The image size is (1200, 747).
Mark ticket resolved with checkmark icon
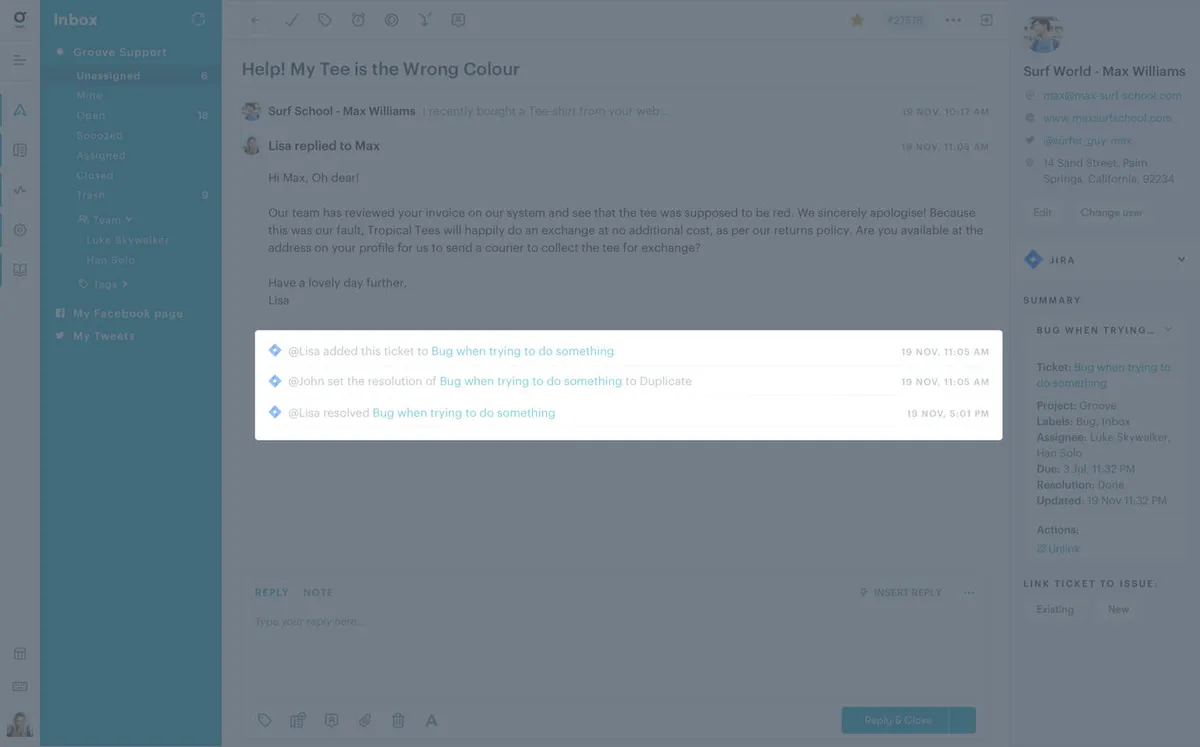[291, 20]
